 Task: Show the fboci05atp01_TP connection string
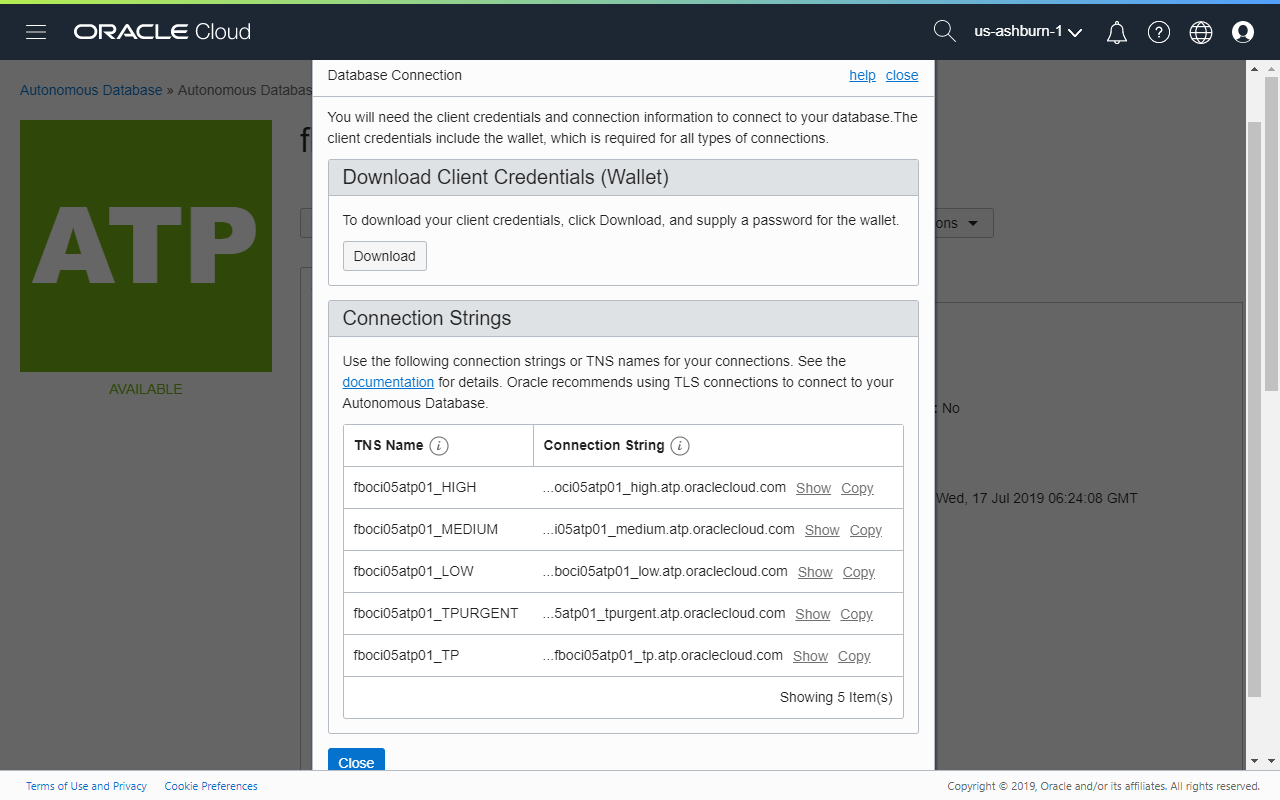pyautogui.click(x=810, y=656)
